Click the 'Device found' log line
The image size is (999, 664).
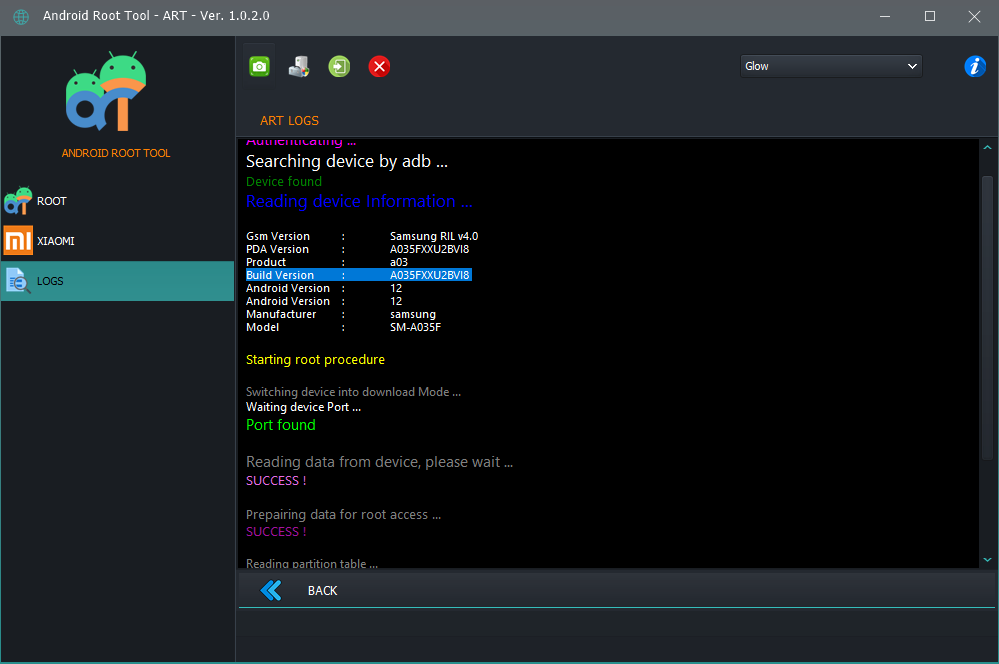point(284,182)
